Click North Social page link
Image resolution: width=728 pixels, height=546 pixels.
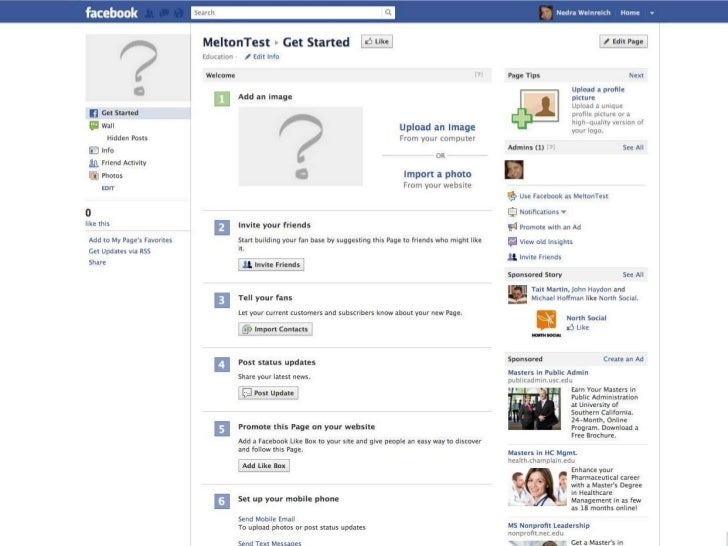tap(586, 318)
